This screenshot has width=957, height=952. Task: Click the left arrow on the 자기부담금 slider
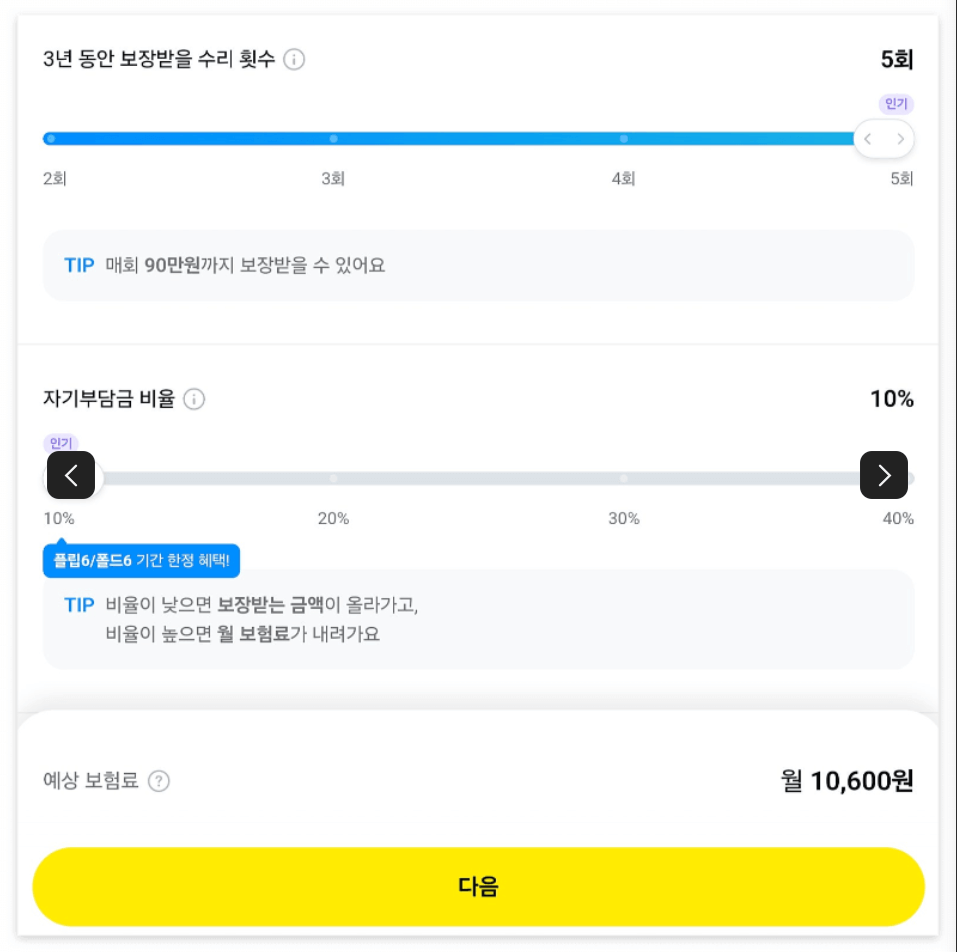(x=70, y=475)
